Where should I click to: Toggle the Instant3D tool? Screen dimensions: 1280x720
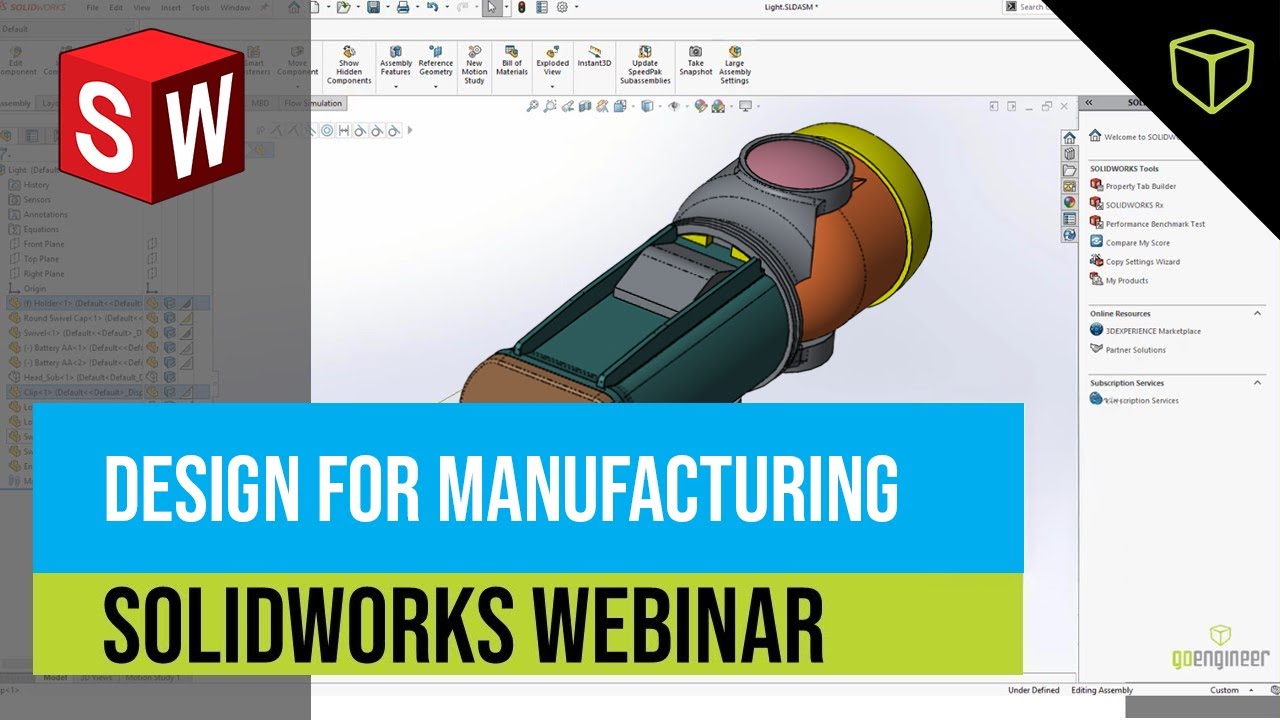pos(594,57)
